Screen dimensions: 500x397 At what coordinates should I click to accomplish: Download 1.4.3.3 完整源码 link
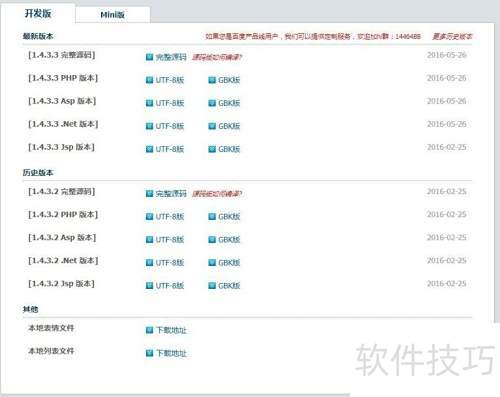[171, 57]
